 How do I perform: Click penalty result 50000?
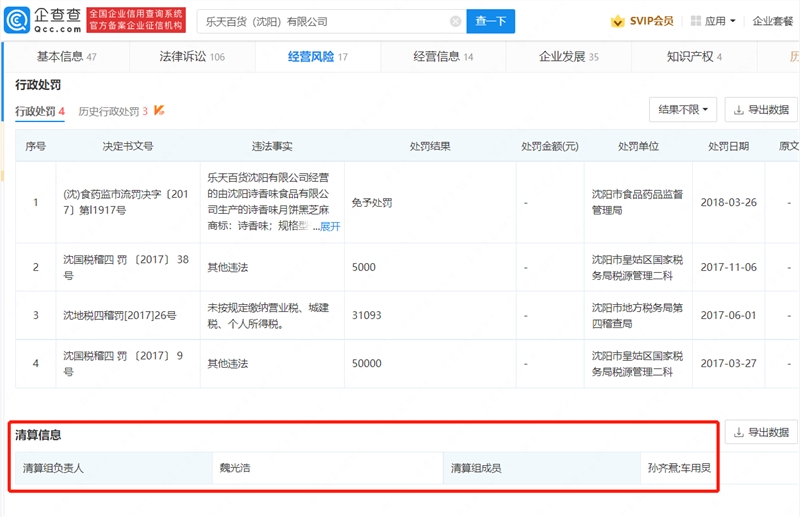(366, 363)
